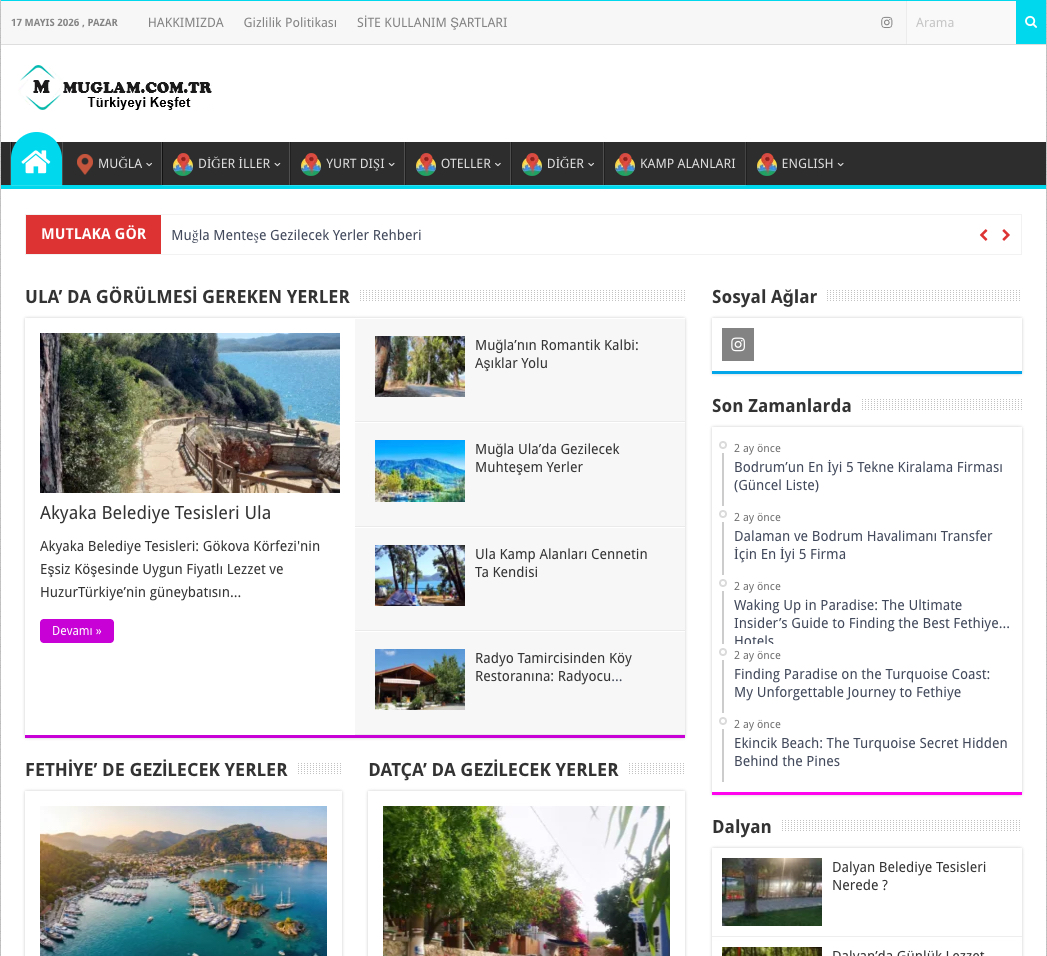Click the pin icon beside KAMP ALANLARI
This screenshot has width=1047, height=956.
click(624, 164)
